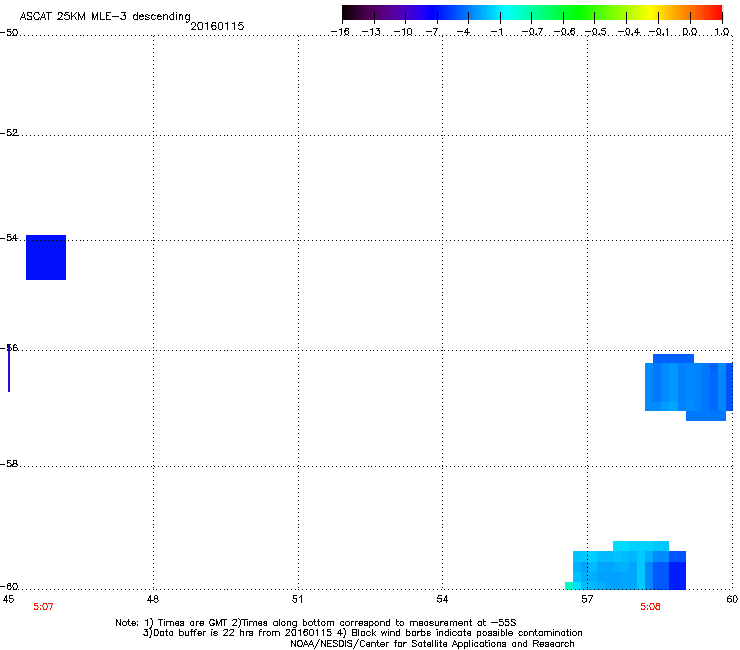The width and height of the screenshot is (740, 650).
Task: Click the -60 latitude axis label
Action: tap(9, 587)
